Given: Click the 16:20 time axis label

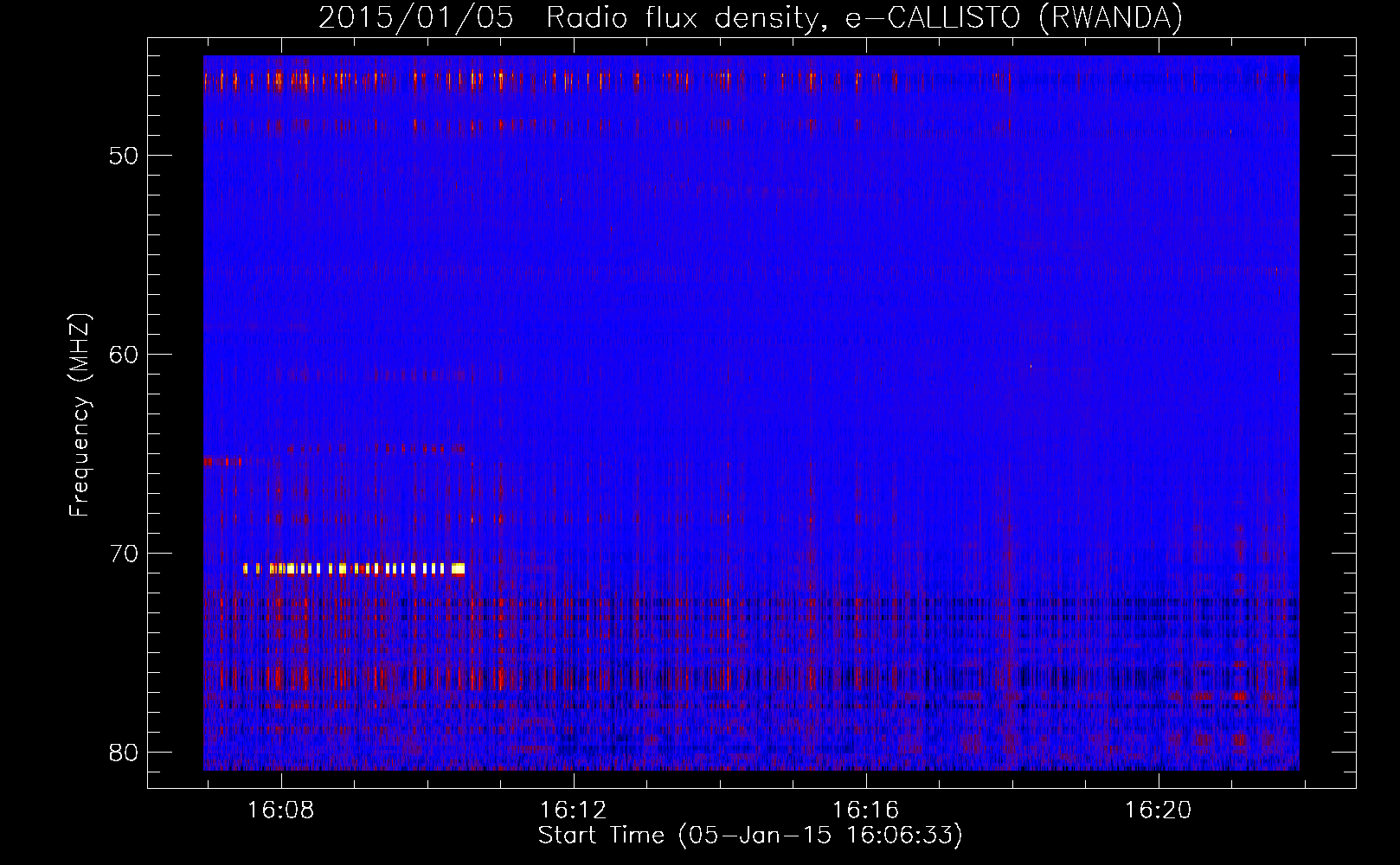Looking at the screenshot, I should tap(1158, 811).
